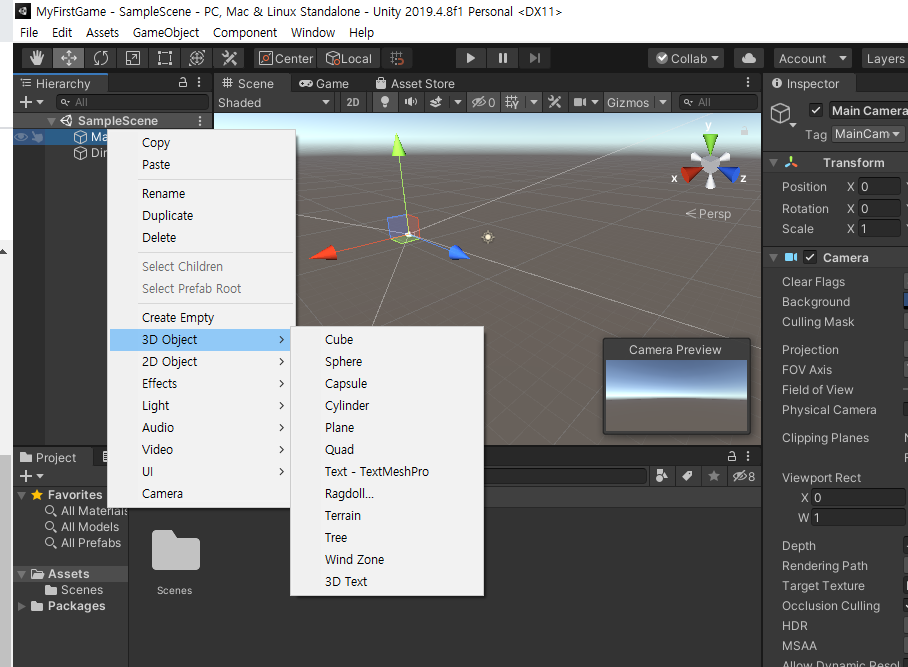
Task: Open Hierarchy create plus dropdown
Action: [31, 102]
